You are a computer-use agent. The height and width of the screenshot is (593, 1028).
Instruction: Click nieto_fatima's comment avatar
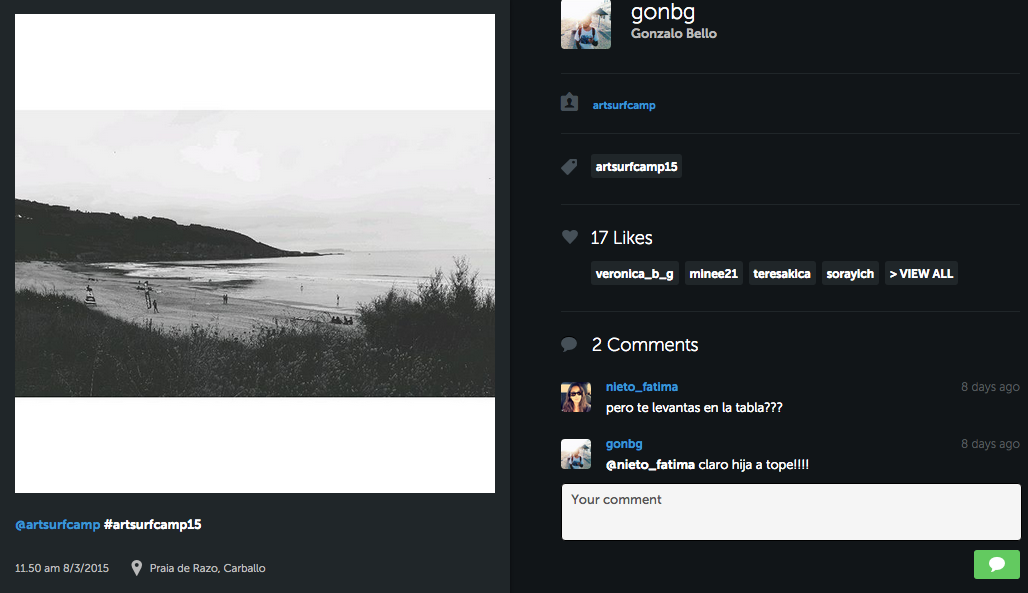pyautogui.click(x=576, y=397)
